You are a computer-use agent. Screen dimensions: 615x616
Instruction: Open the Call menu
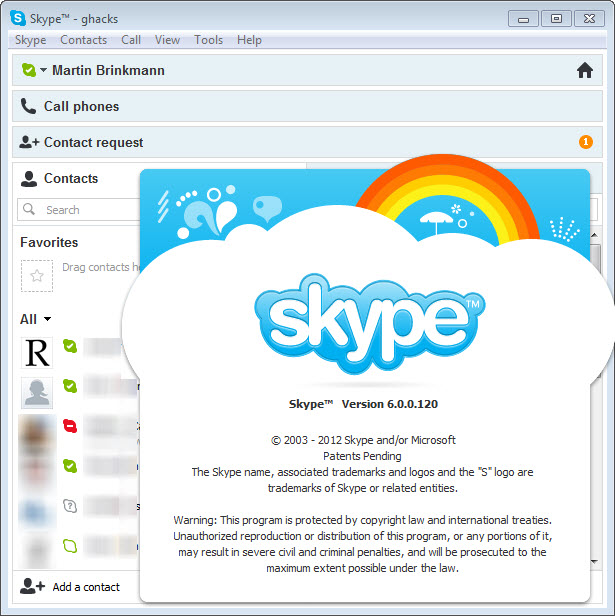pyautogui.click(x=131, y=40)
